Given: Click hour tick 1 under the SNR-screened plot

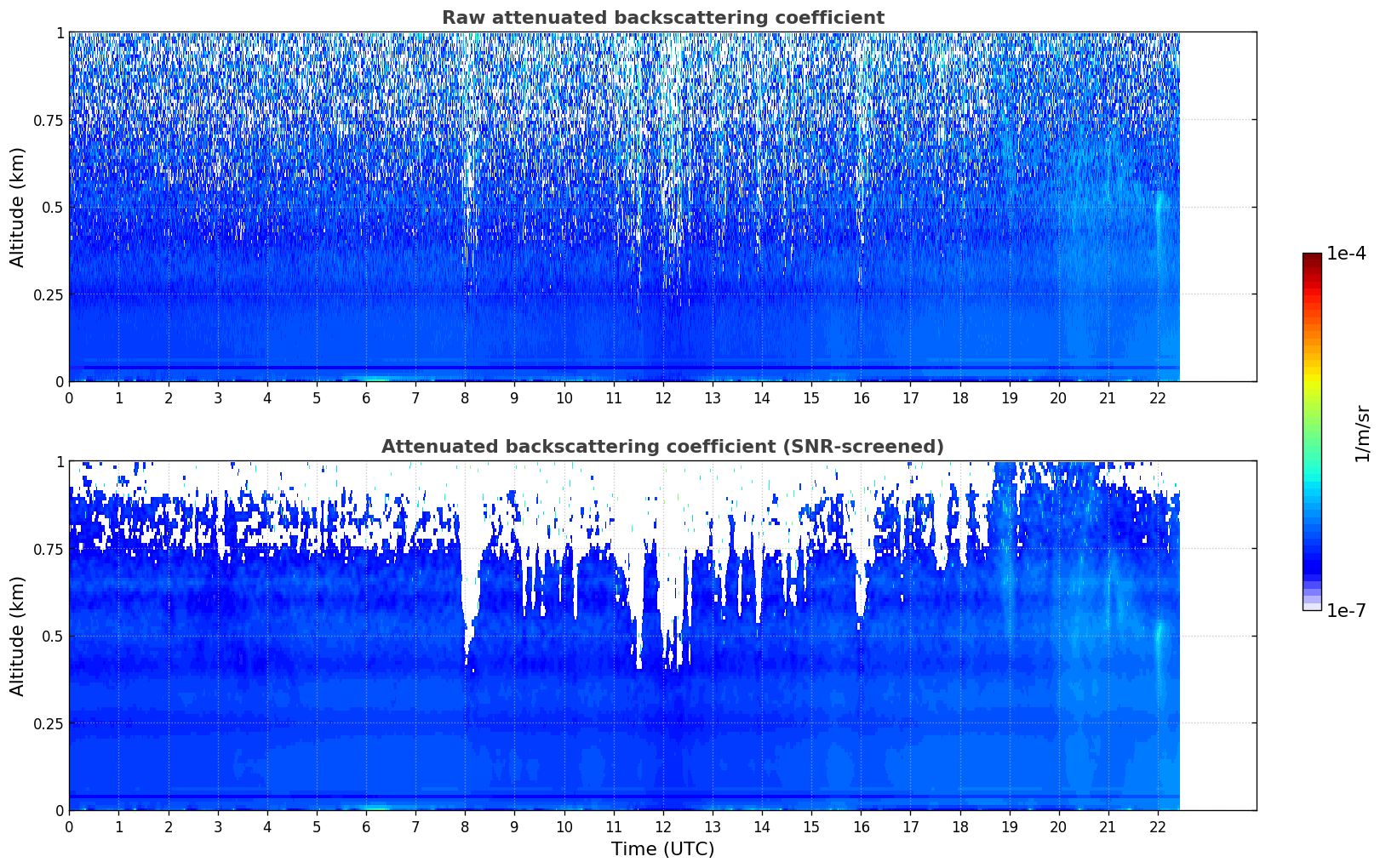Looking at the screenshot, I should [118, 826].
